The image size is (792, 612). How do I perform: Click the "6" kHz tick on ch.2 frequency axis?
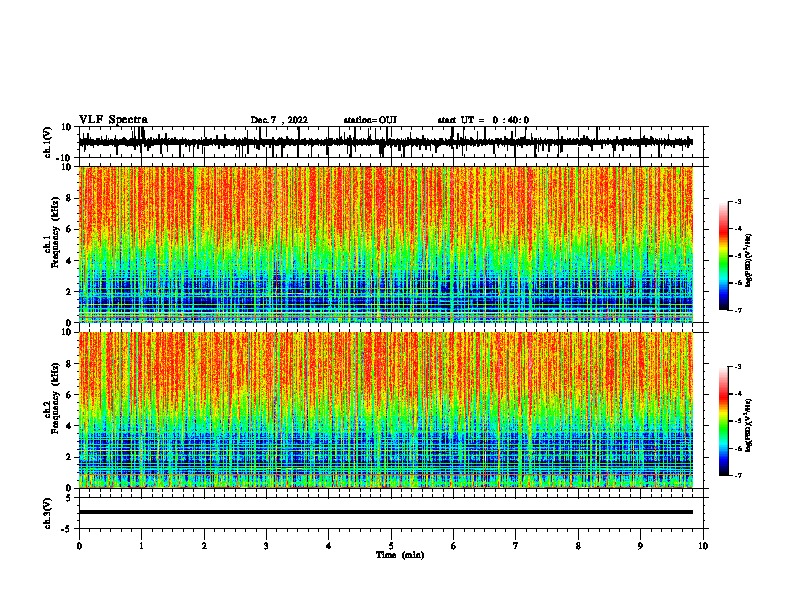tap(69, 395)
